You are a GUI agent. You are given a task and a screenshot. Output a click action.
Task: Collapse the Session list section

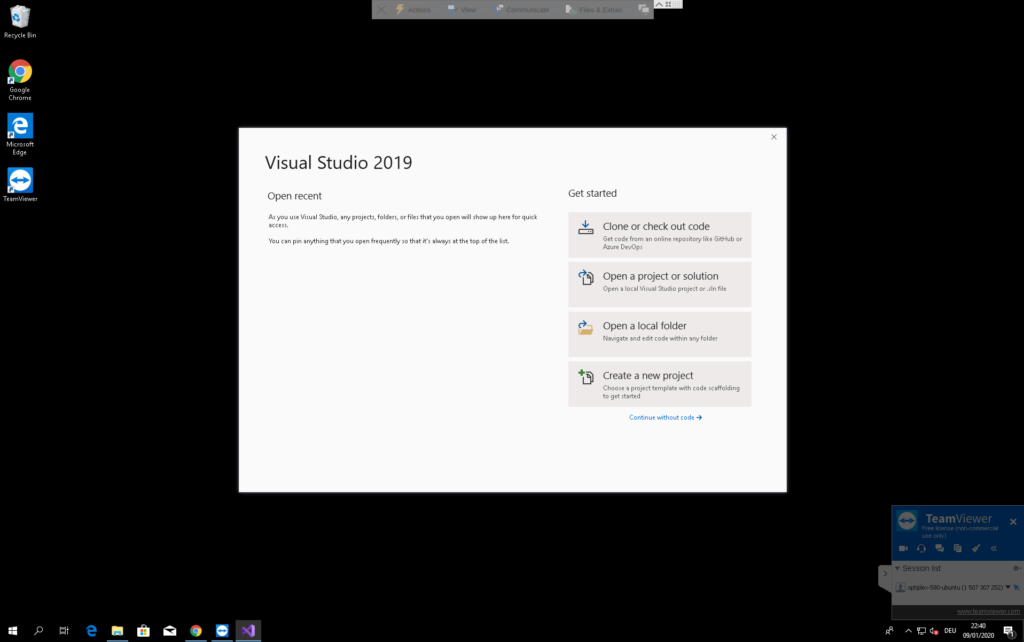click(898, 568)
